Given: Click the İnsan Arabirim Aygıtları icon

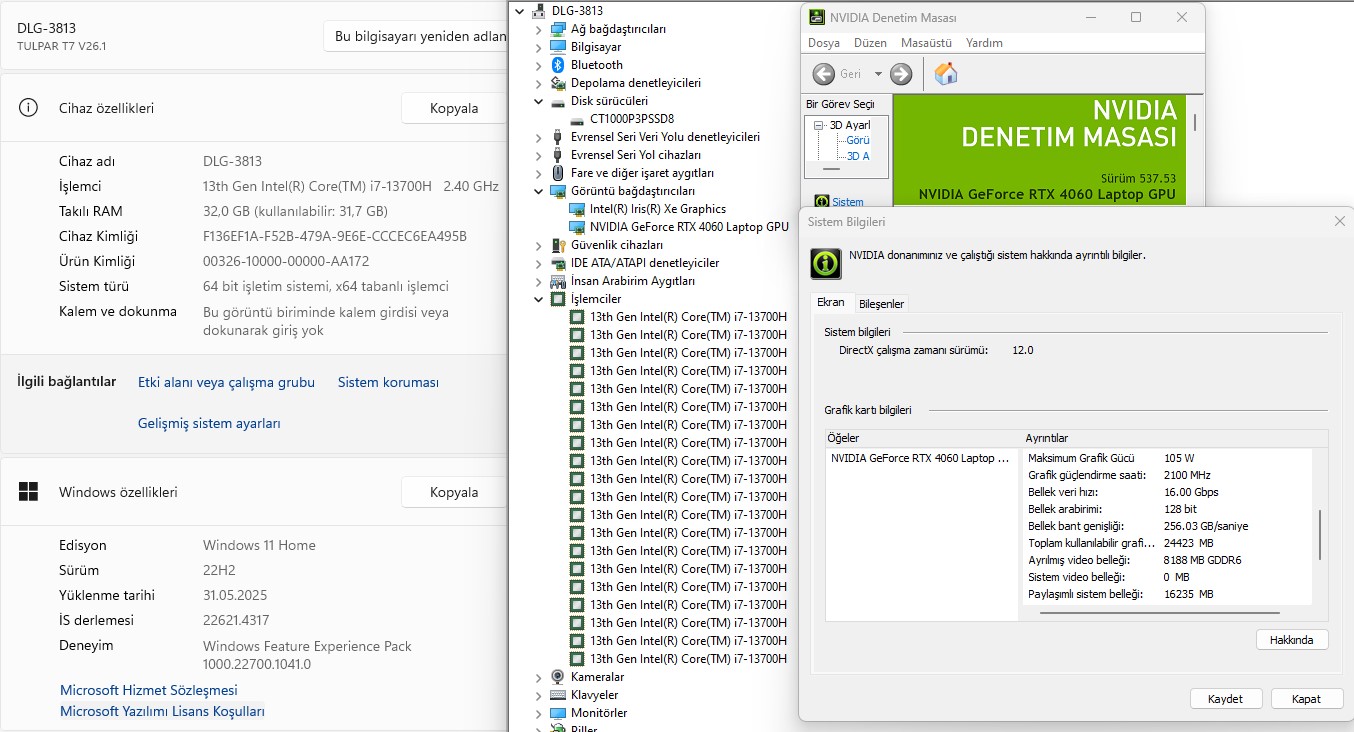Looking at the screenshot, I should [558, 281].
